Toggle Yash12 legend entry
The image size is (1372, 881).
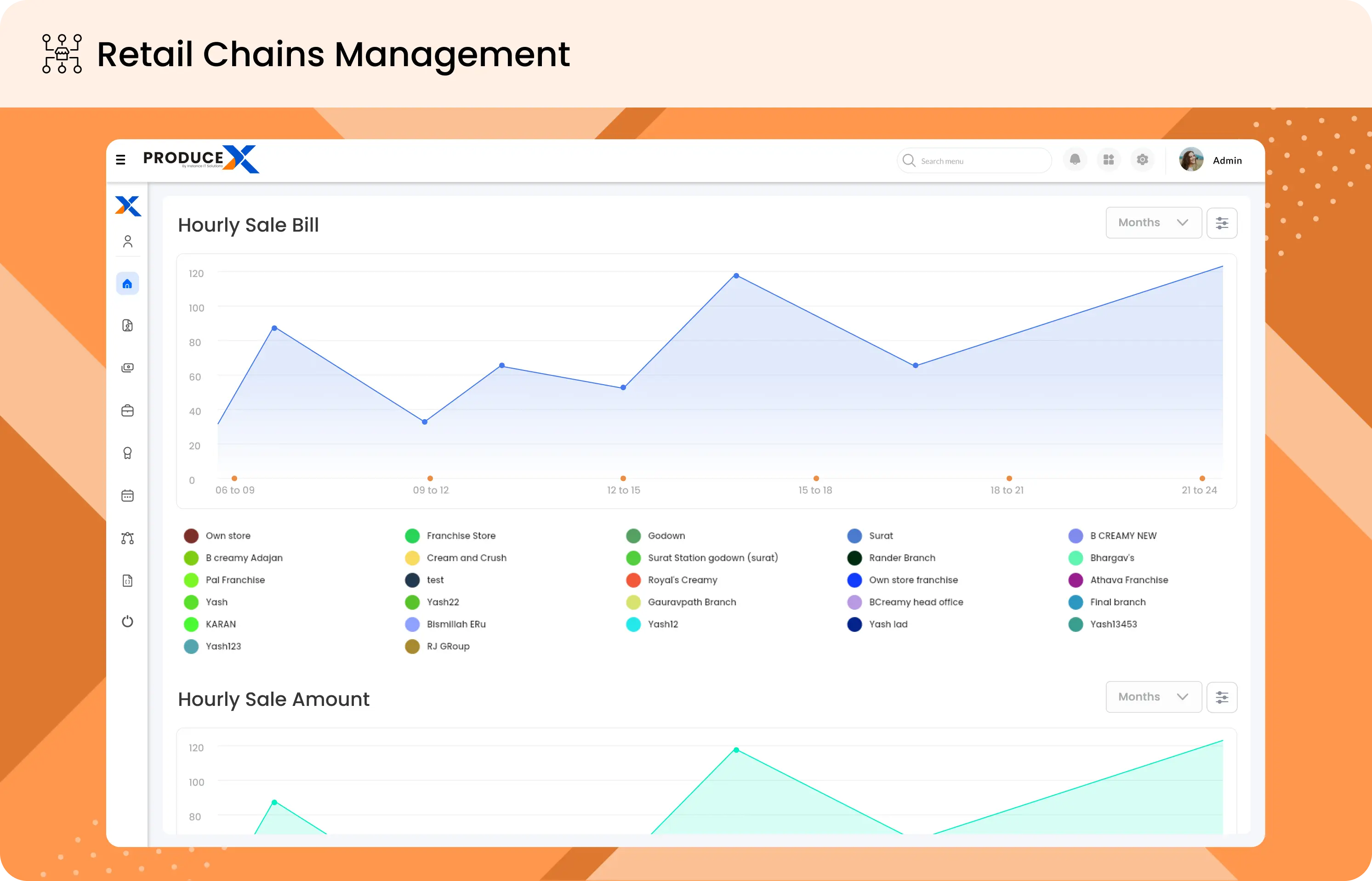tap(652, 624)
